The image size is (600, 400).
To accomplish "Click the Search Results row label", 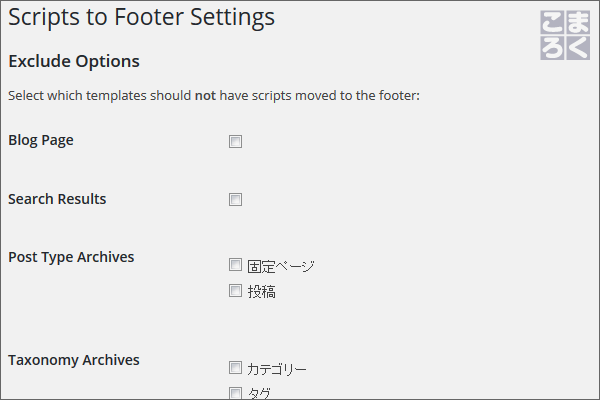I will pos(57,199).
